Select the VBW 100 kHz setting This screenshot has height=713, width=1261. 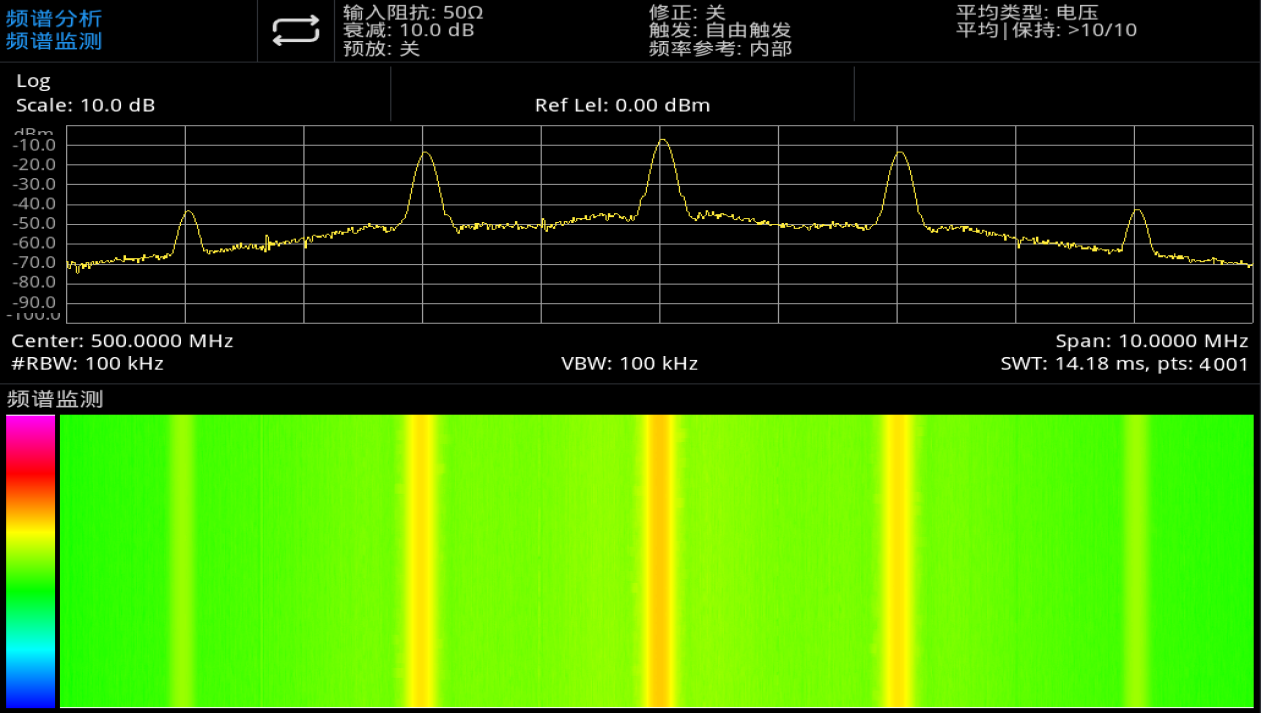point(629,364)
